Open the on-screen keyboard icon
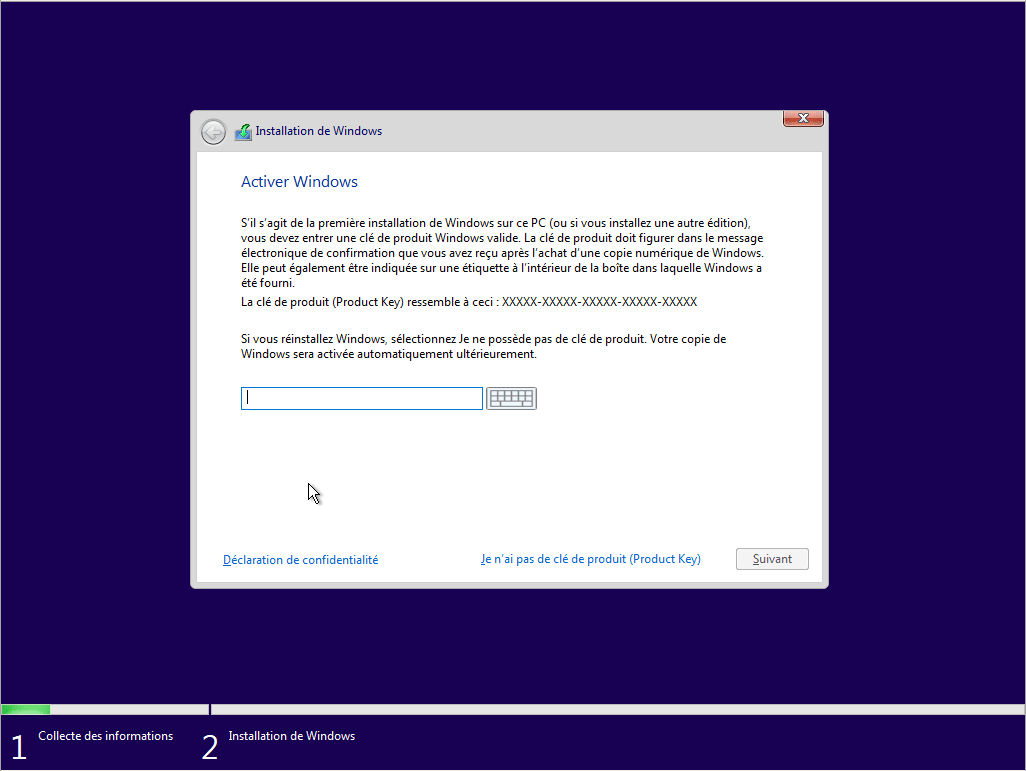Image resolution: width=1026 pixels, height=771 pixels. 511,398
